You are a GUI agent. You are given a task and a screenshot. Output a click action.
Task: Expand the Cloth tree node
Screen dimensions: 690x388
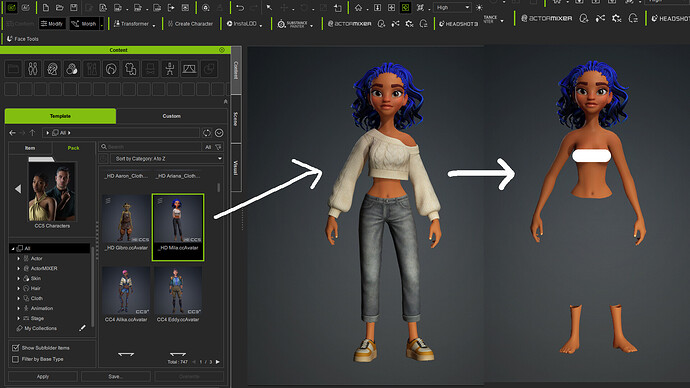click(18, 298)
